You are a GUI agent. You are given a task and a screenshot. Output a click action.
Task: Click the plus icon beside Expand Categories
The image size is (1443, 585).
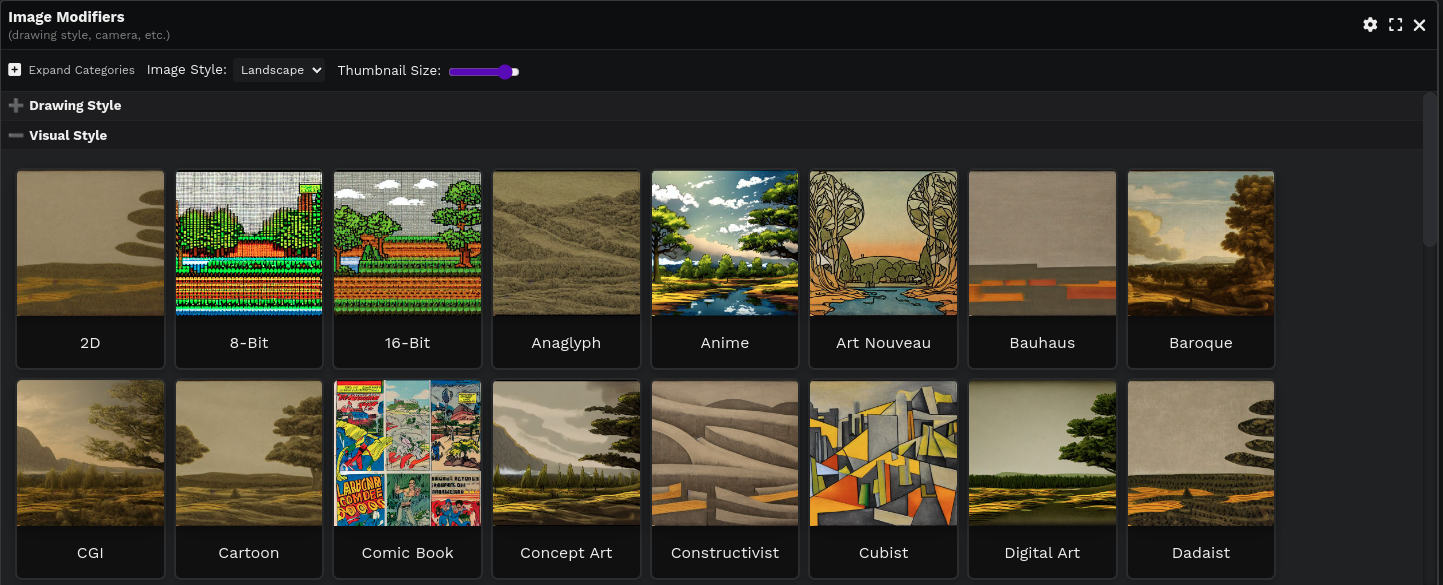point(15,70)
